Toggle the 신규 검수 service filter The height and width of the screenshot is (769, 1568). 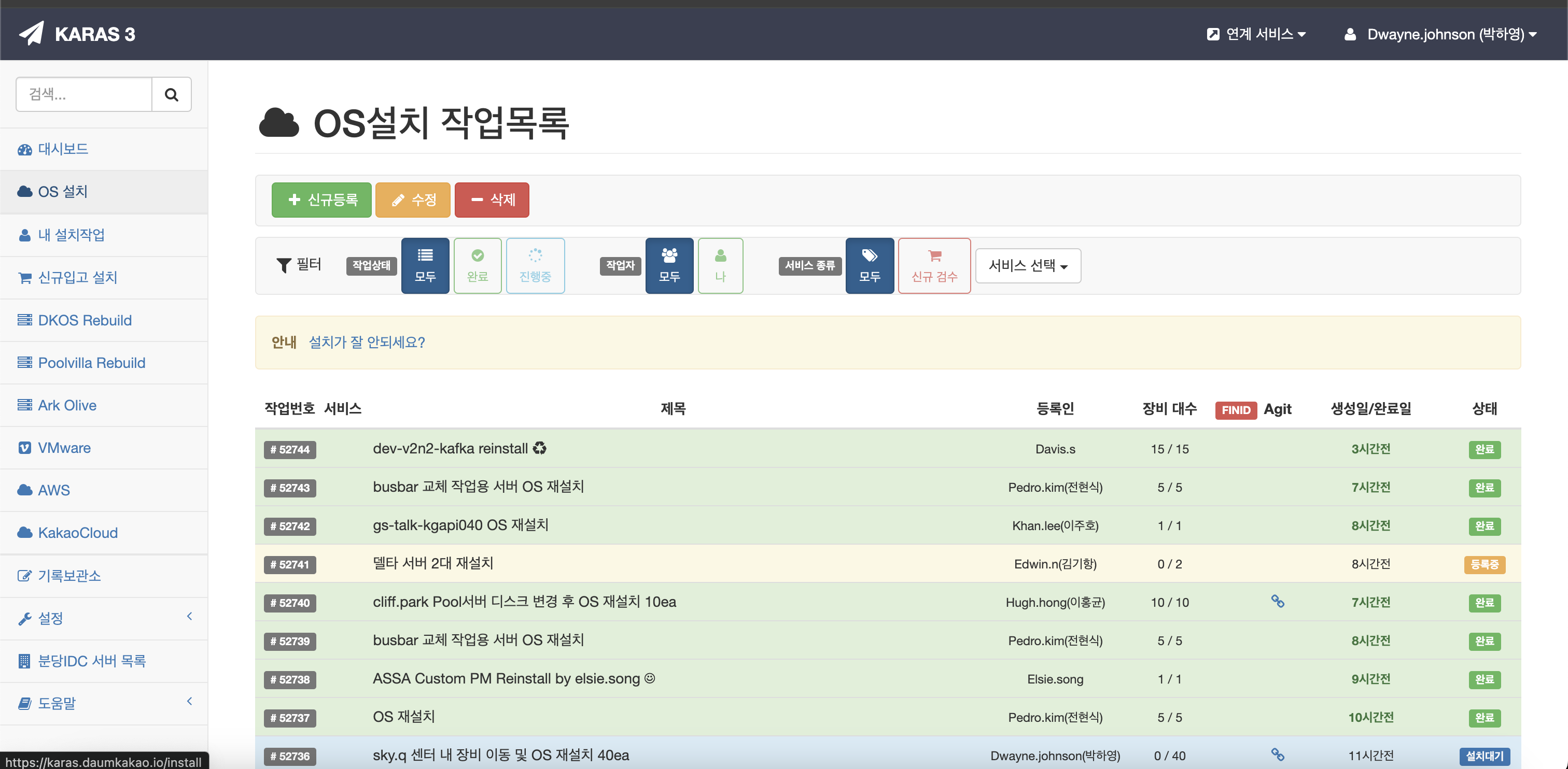click(934, 266)
